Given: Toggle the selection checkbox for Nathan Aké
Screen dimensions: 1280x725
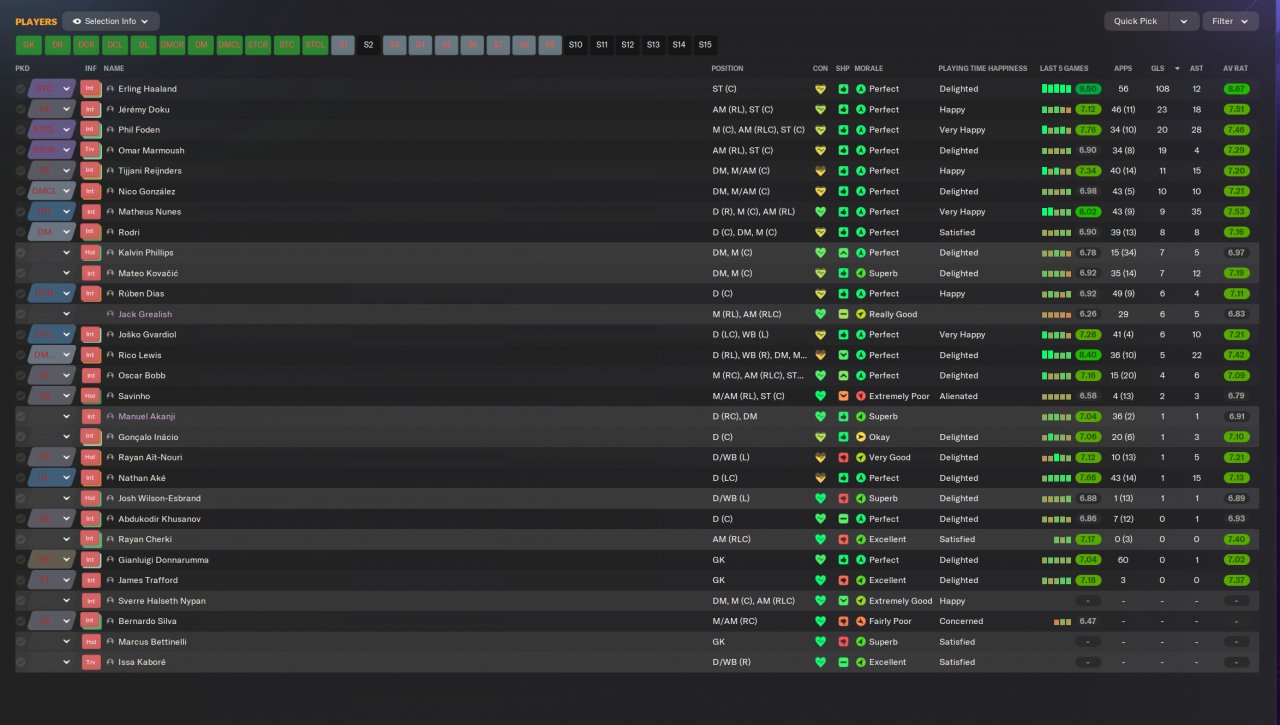Looking at the screenshot, I should point(21,478).
